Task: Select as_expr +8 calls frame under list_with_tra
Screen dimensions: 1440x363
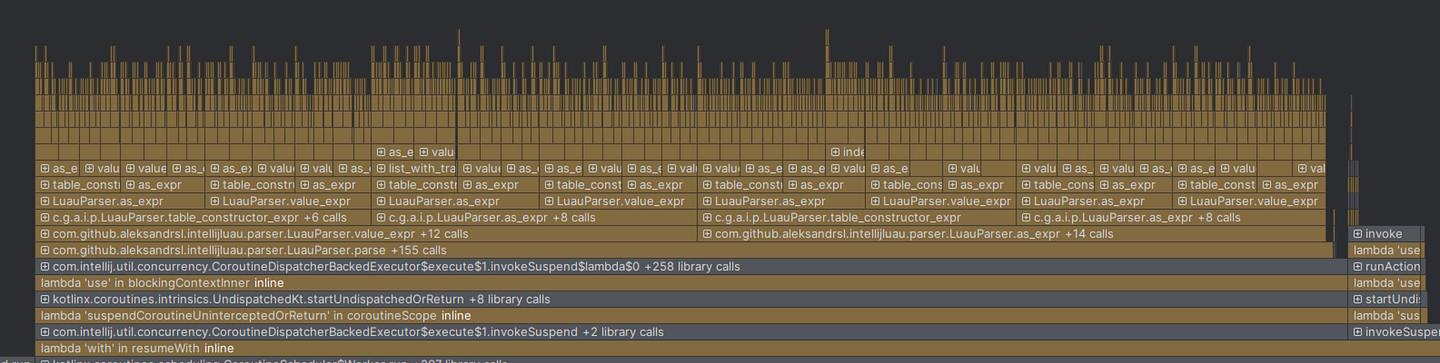Action: click(x=534, y=217)
